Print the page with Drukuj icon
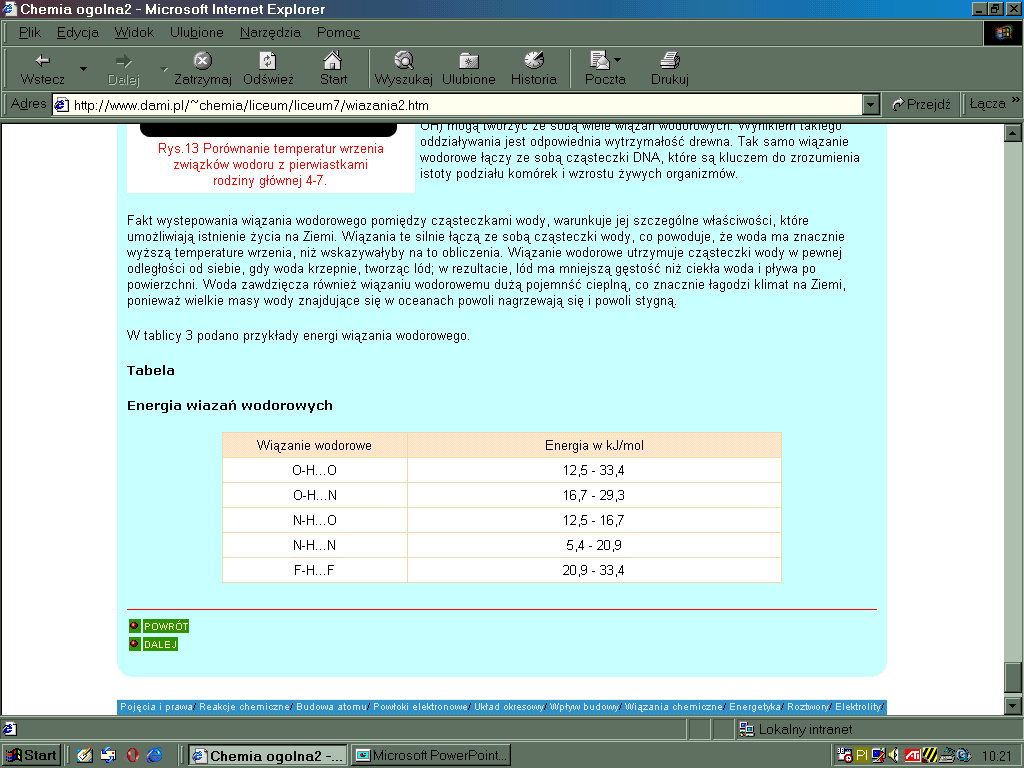1024x768 pixels. pos(669,67)
